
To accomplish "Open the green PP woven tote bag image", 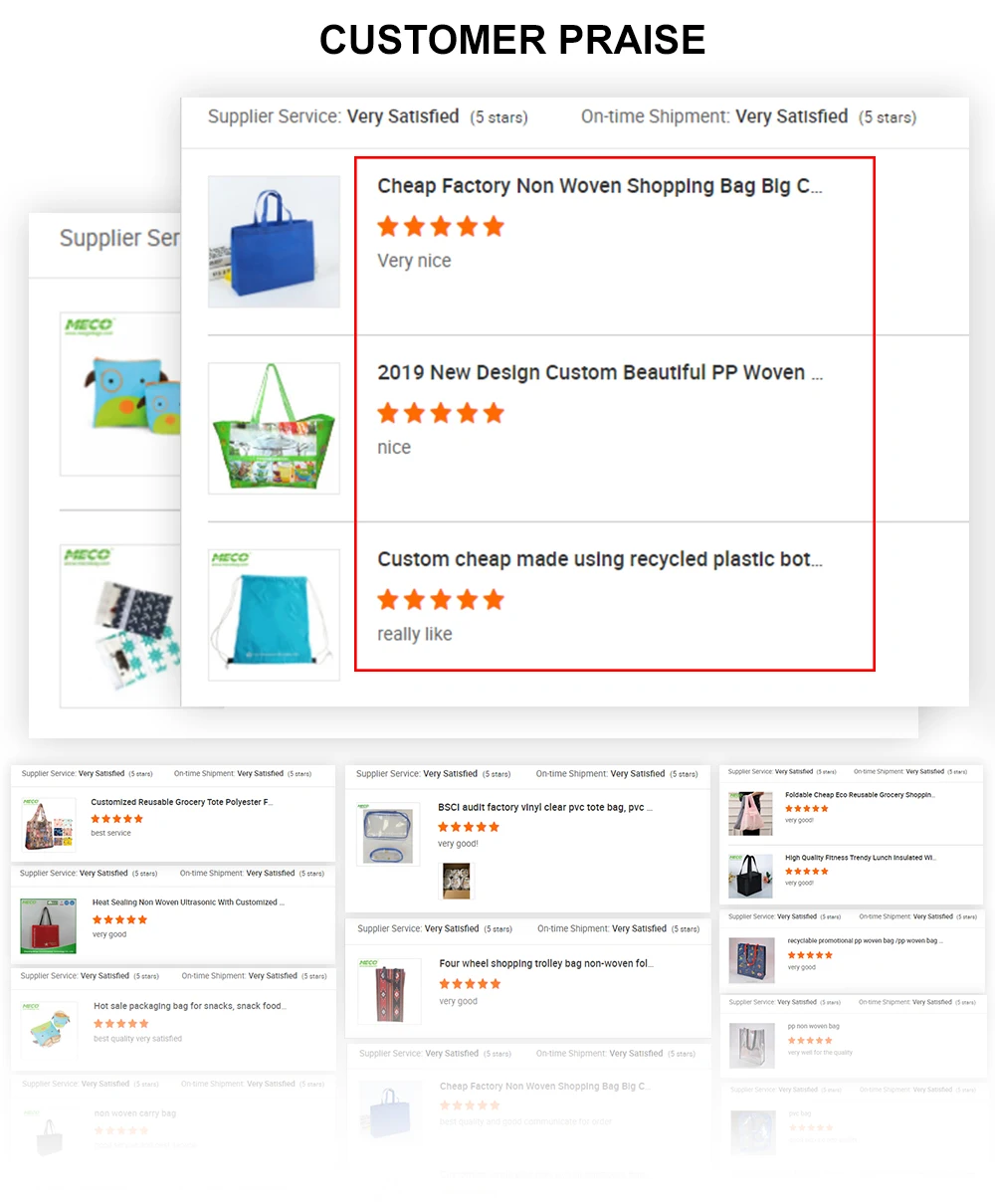I will tap(274, 428).
